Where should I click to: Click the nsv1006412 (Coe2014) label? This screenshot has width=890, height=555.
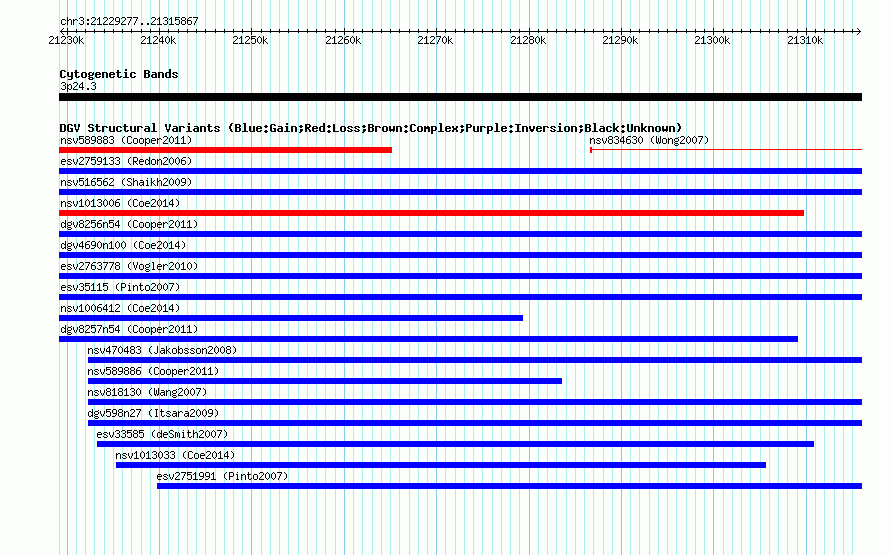[120, 308]
